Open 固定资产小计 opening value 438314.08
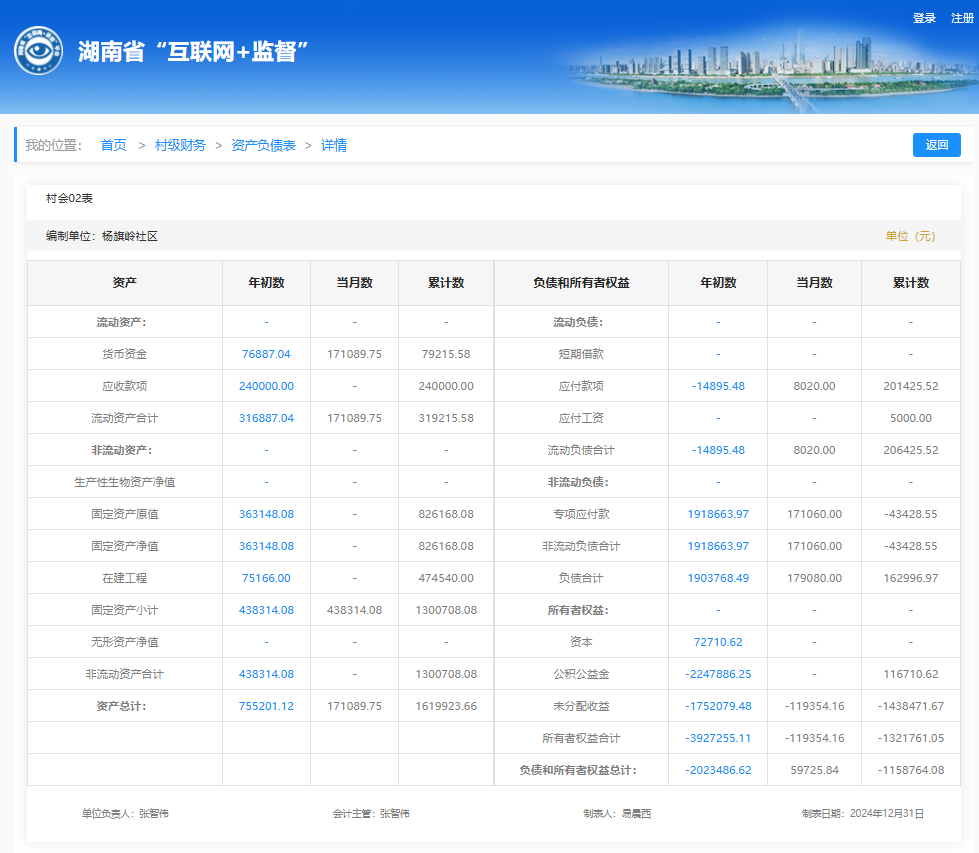The image size is (979, 853). 266,610
